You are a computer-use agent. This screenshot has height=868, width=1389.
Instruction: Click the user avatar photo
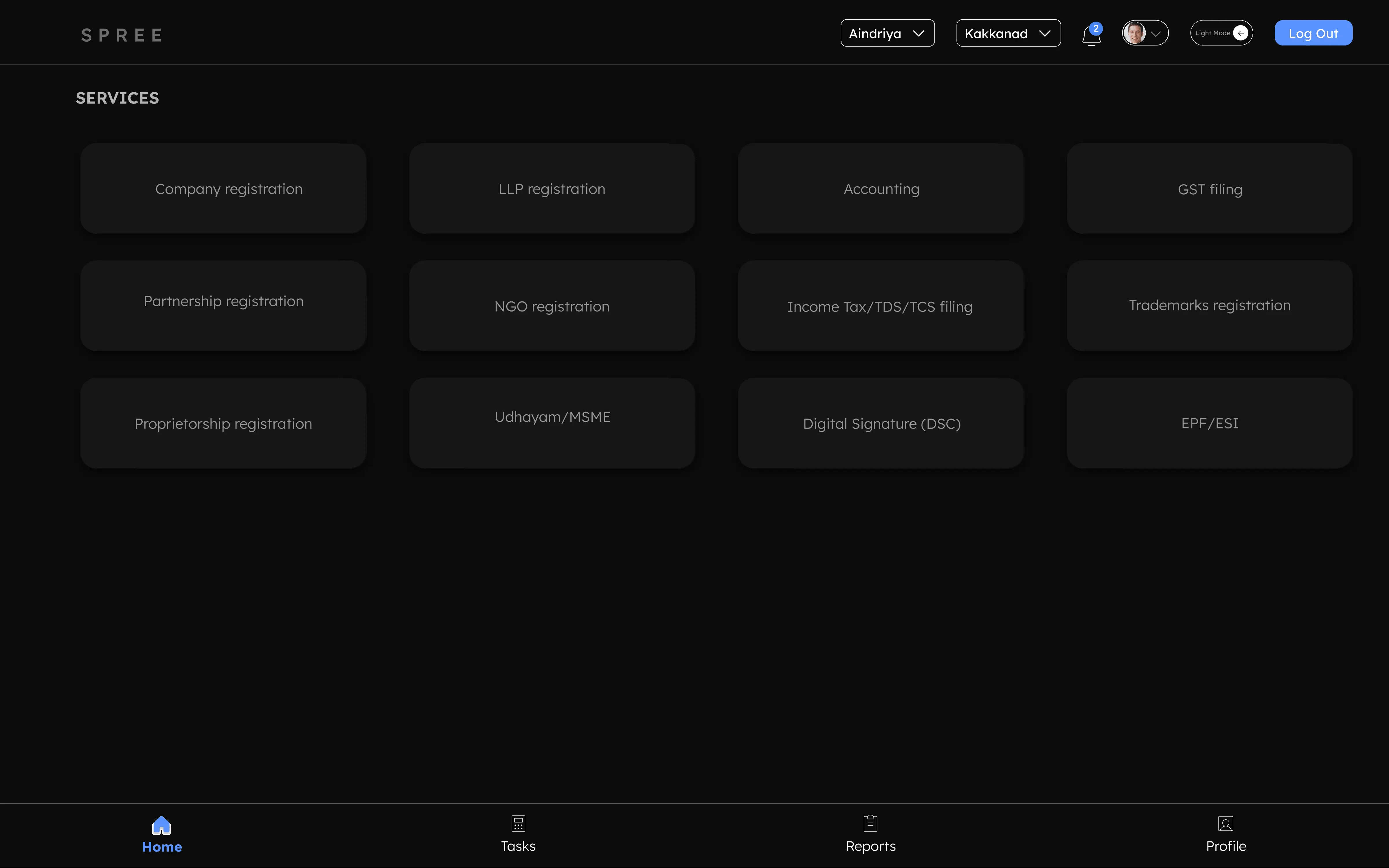pyautogui.click(x=1136, y=33)
